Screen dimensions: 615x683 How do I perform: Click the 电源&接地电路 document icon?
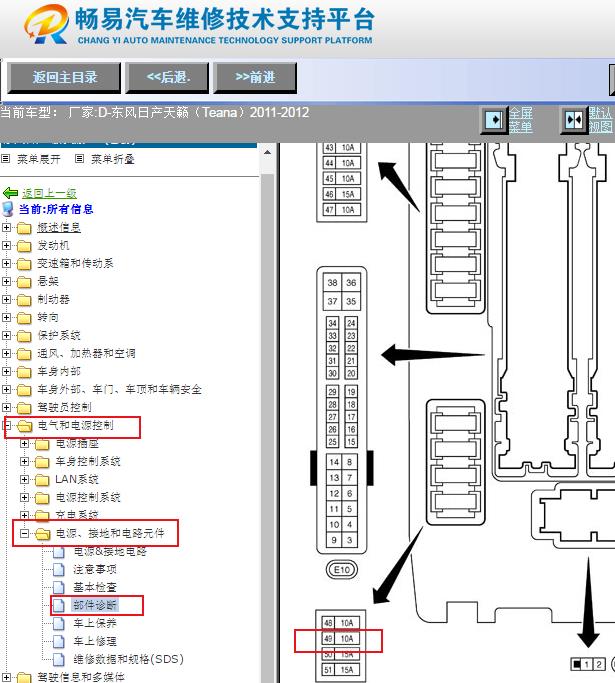click(x=59, y=552)
